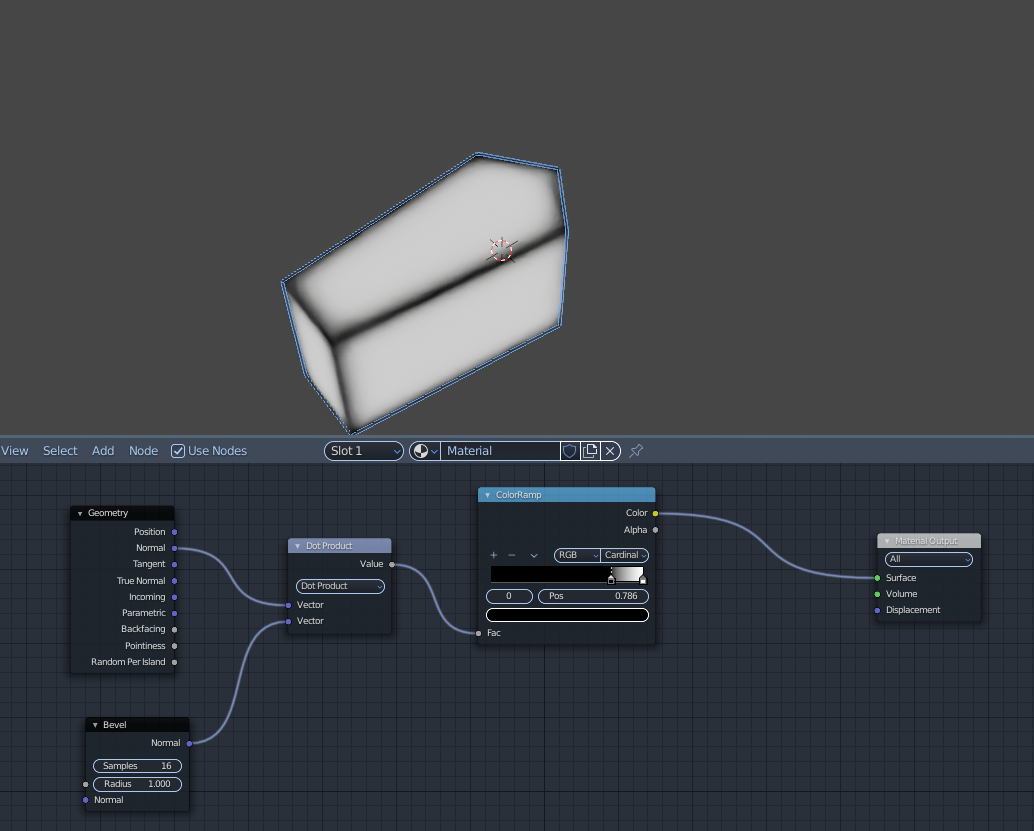Viewport: 1034px width, 831px height.
Task: Click the color stop index field 0
Action: 509,596
